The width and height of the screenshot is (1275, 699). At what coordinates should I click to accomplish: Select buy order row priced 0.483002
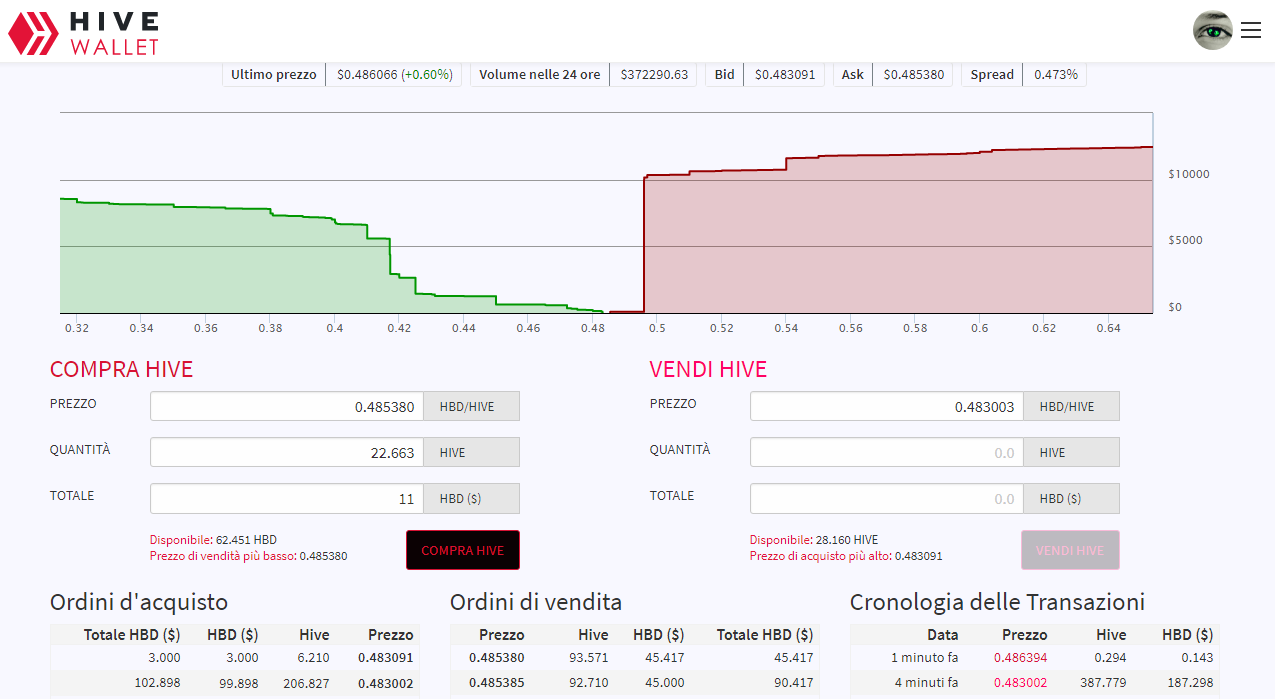click(235, 683)
